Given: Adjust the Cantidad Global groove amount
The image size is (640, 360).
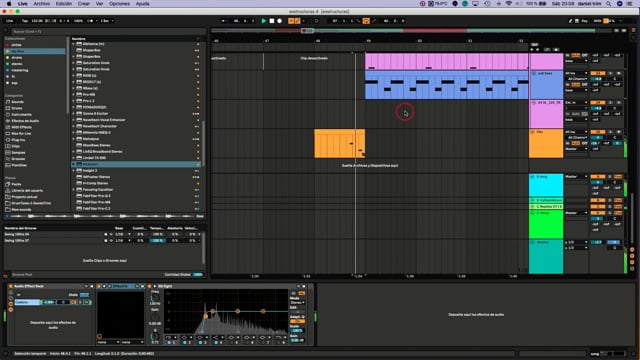Looking at the screenshot, I should coord(198,275).
